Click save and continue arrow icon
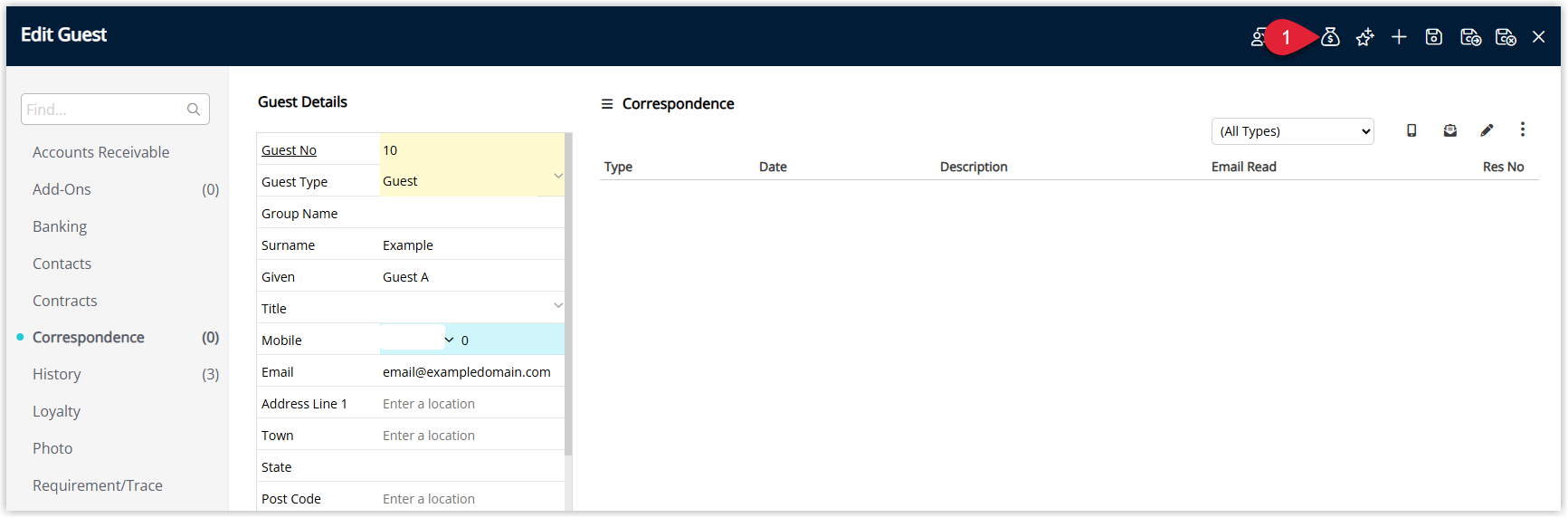The image size is (1568, 518). [1471, 37]
